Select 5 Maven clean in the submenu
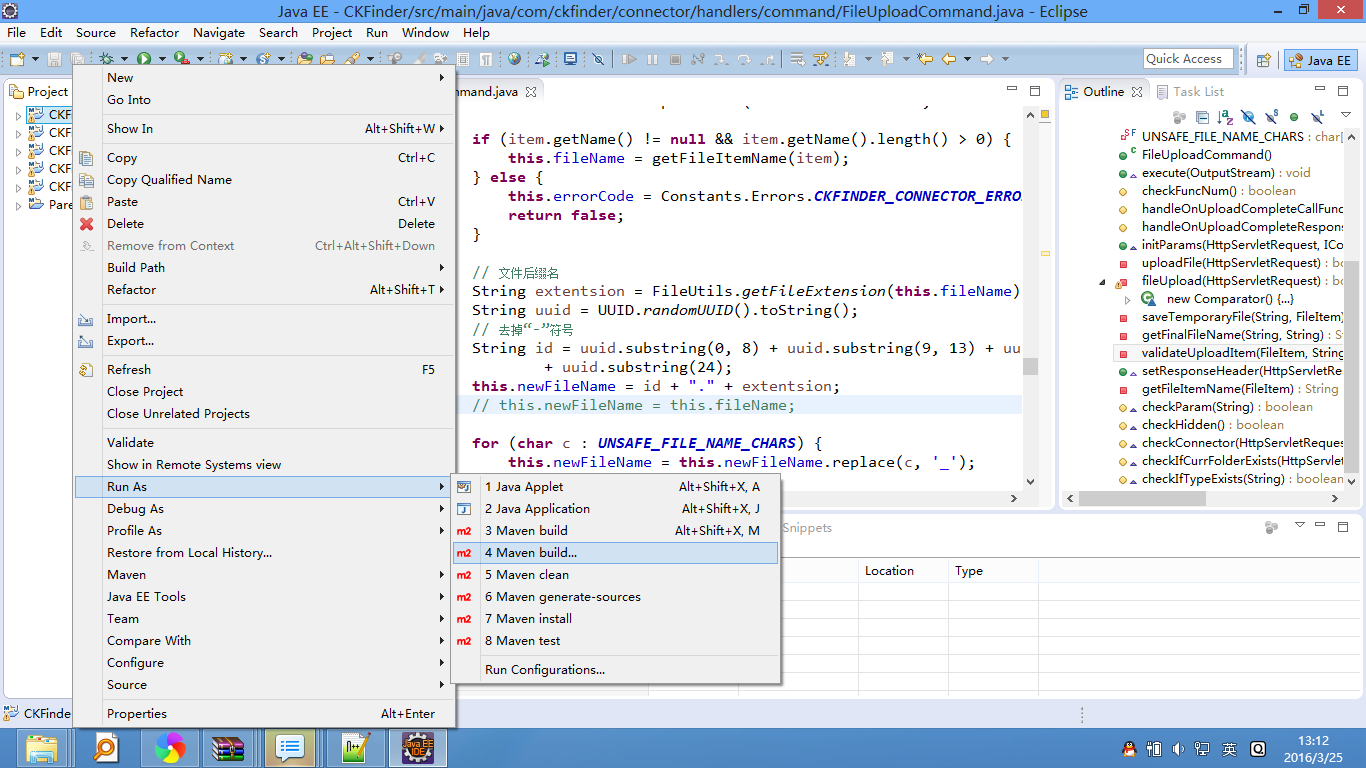The width and height of the screenshot is (1366, 768). [615, 575]
